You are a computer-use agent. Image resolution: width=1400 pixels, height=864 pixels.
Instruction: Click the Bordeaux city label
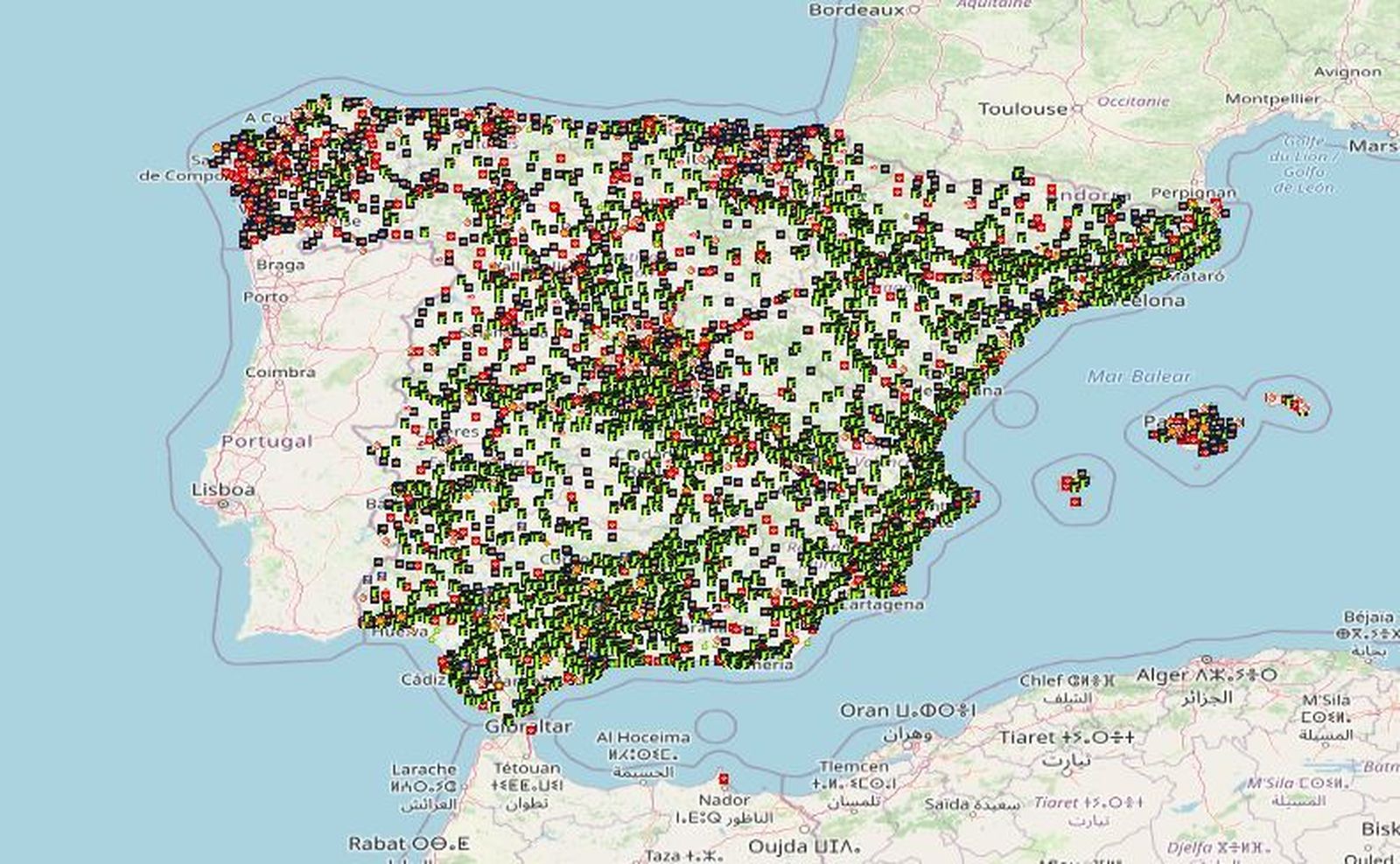856,10
